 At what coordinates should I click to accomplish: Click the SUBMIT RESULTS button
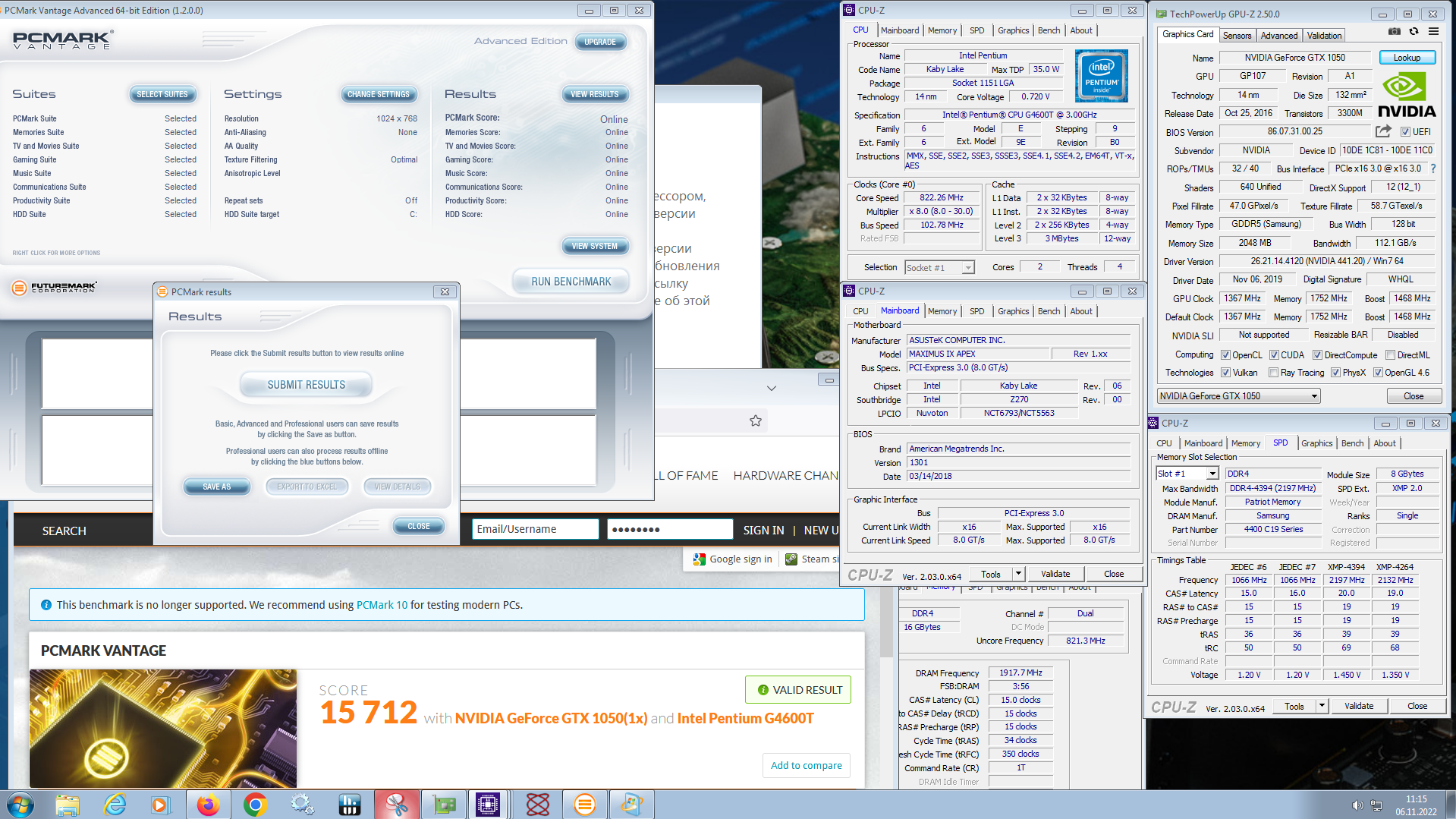307,385
